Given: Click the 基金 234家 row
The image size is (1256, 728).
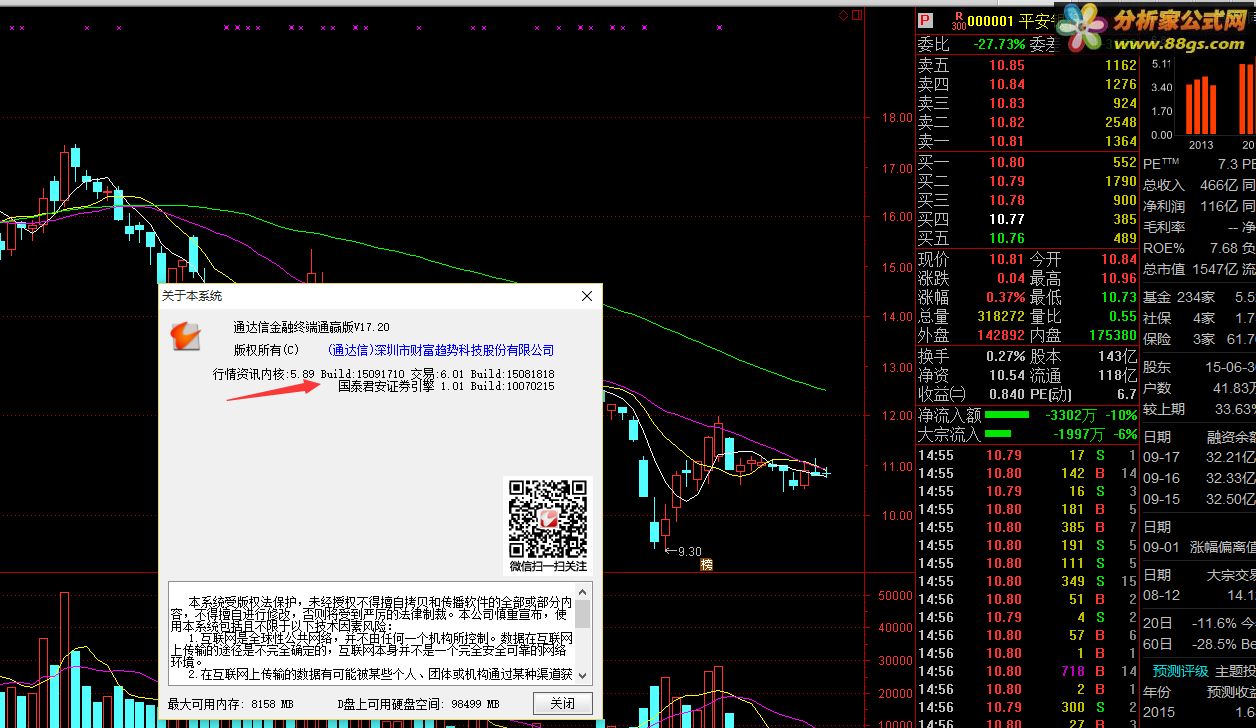Looking at the screenshot, I should click(1199, 297).
